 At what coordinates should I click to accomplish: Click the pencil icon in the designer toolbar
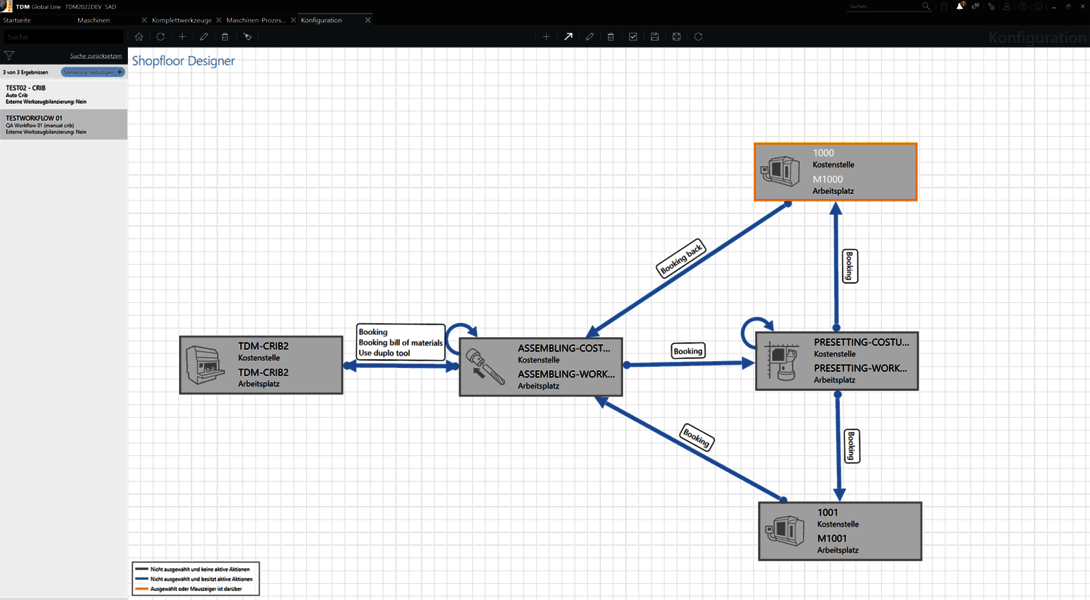(x=589, y=37)
